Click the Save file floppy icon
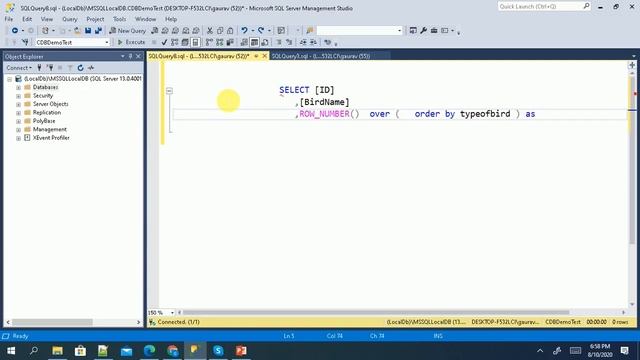The height and width of the screenshot is (360, 640). [x=88, y=31]
